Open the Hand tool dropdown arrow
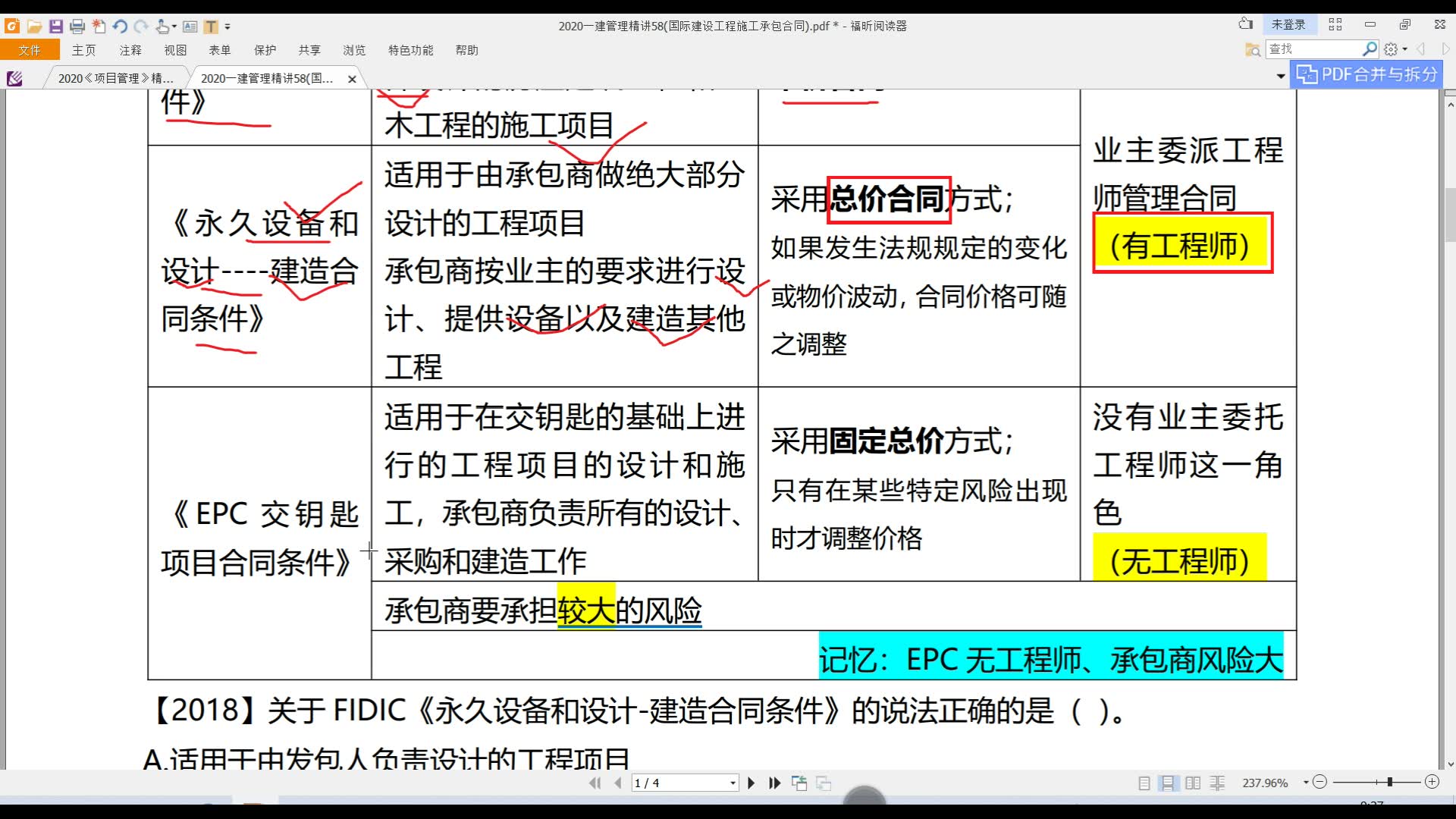The width and height of the screenshot is (1456, 819). point(173,26)
